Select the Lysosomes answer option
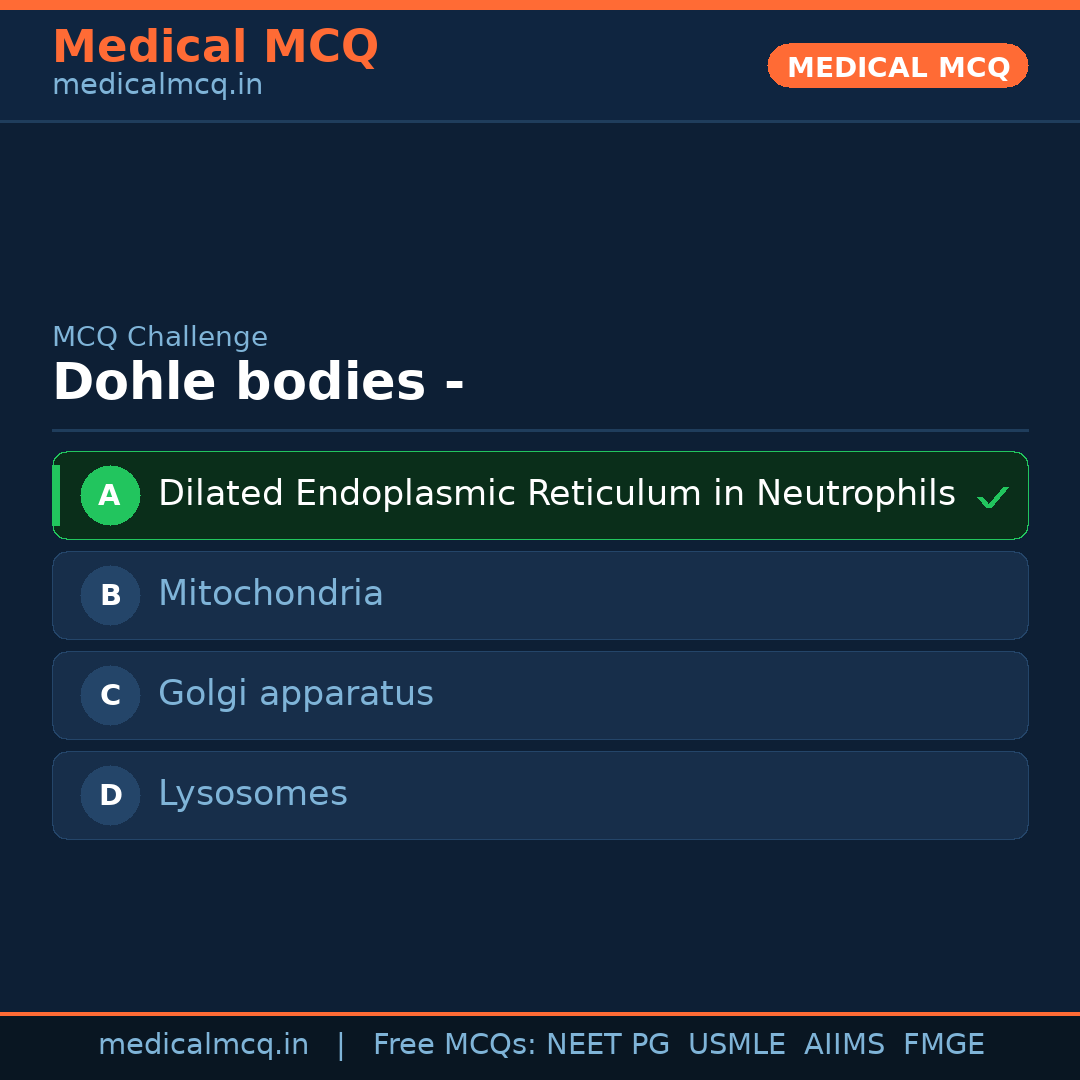 [253, 794]
